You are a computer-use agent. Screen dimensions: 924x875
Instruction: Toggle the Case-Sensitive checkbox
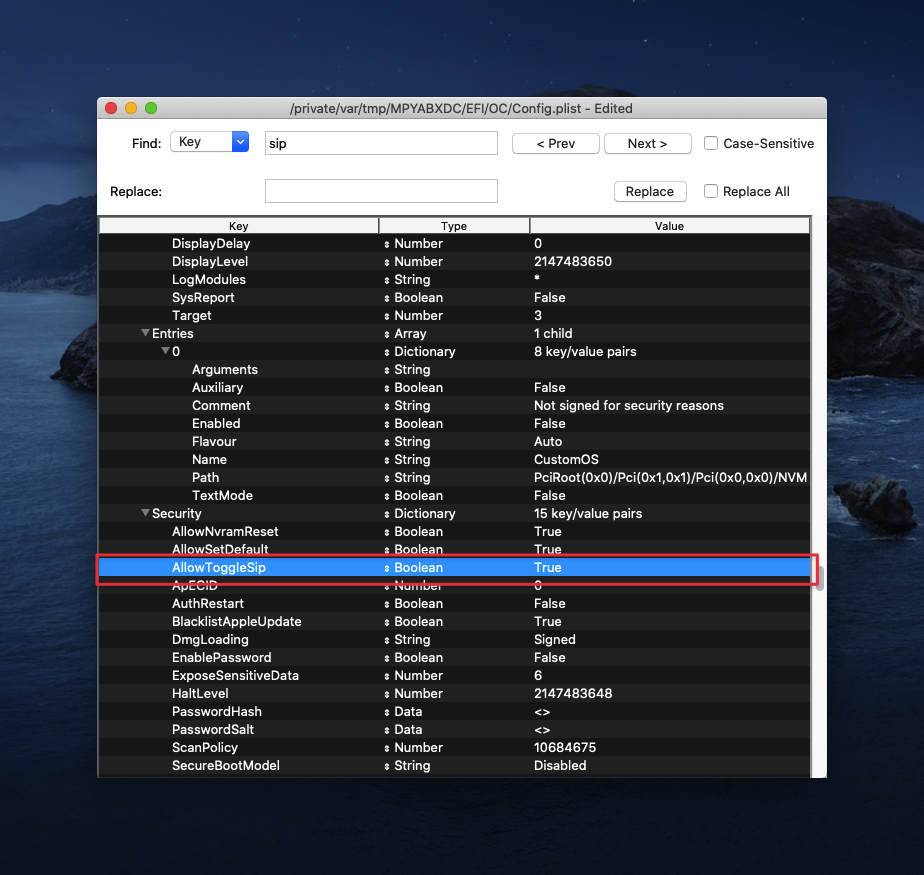pos(711,143)
